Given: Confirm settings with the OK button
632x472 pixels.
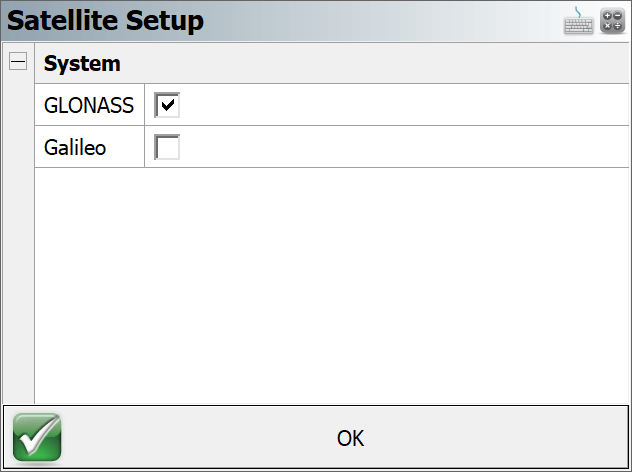Looking at the screenshot, I should pos(316,437).
